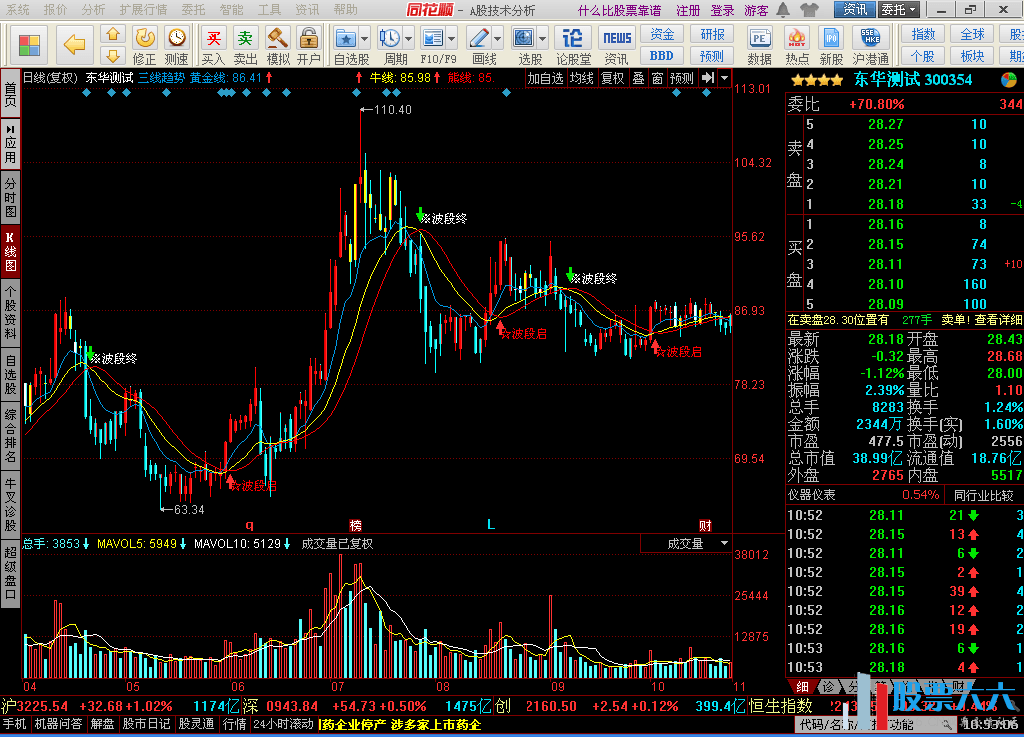Viewport: 1024px width, 737px height.
Task: Click the 热点 hot topics icon
Action: click(x=797, y=45)
